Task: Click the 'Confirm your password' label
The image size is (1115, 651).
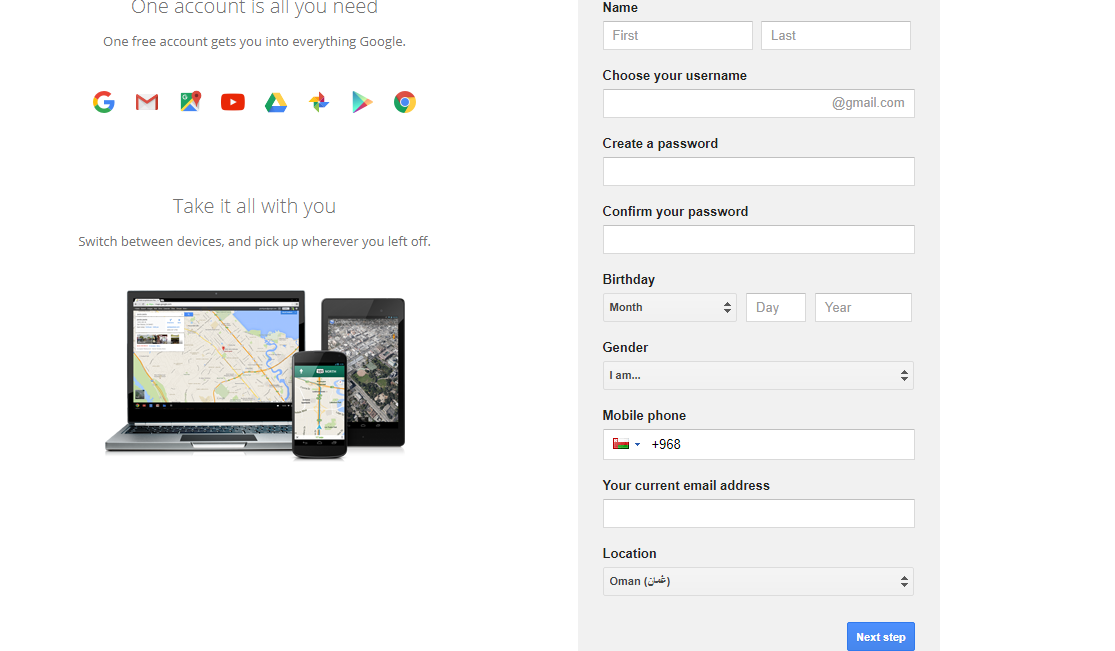Action: pyautogui.click(x=675, y=211)
